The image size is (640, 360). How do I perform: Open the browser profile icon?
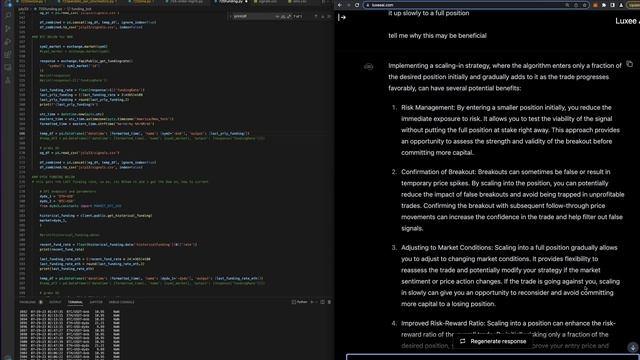click(x=621, y=5)
